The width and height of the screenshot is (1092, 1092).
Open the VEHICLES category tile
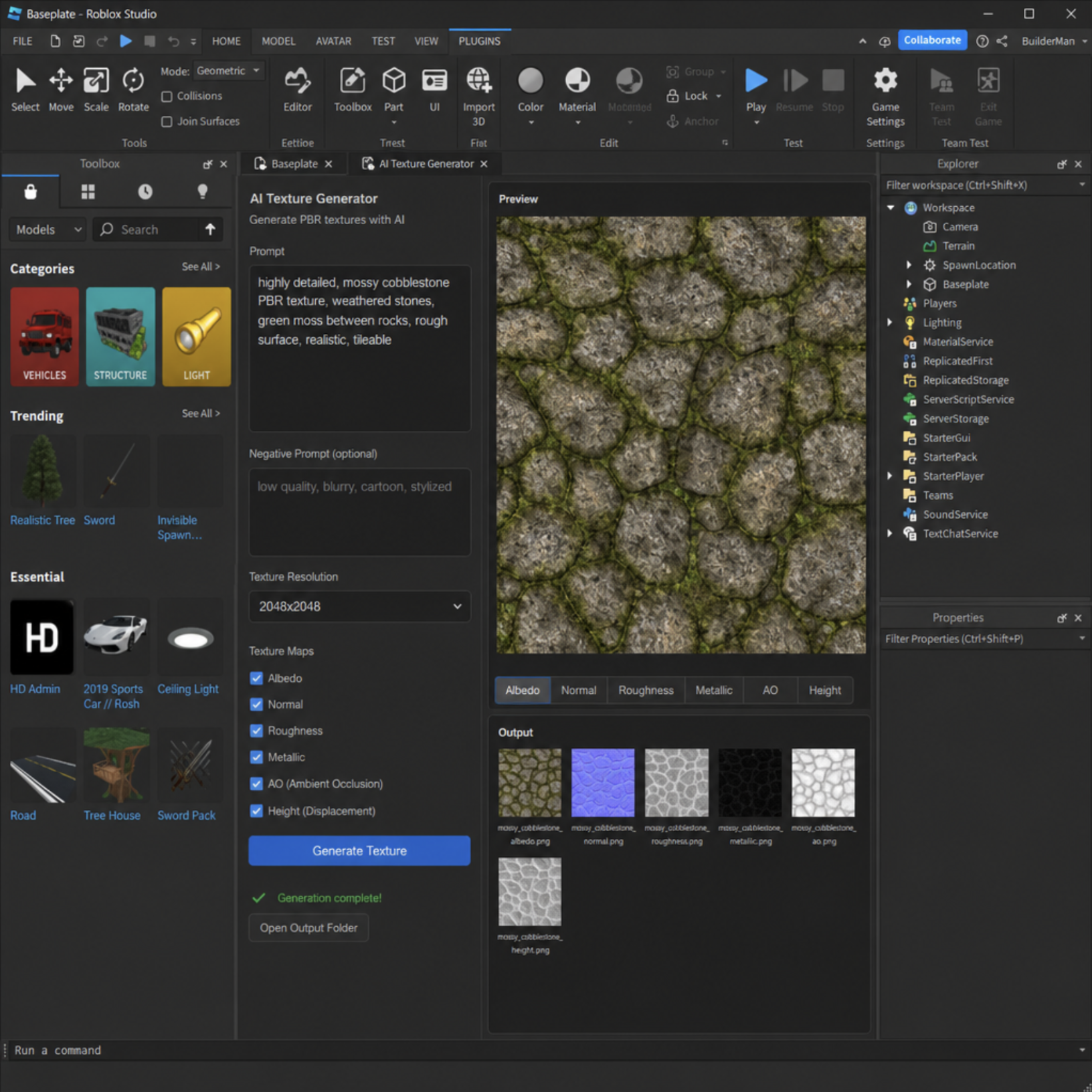[x=44, y=337]
